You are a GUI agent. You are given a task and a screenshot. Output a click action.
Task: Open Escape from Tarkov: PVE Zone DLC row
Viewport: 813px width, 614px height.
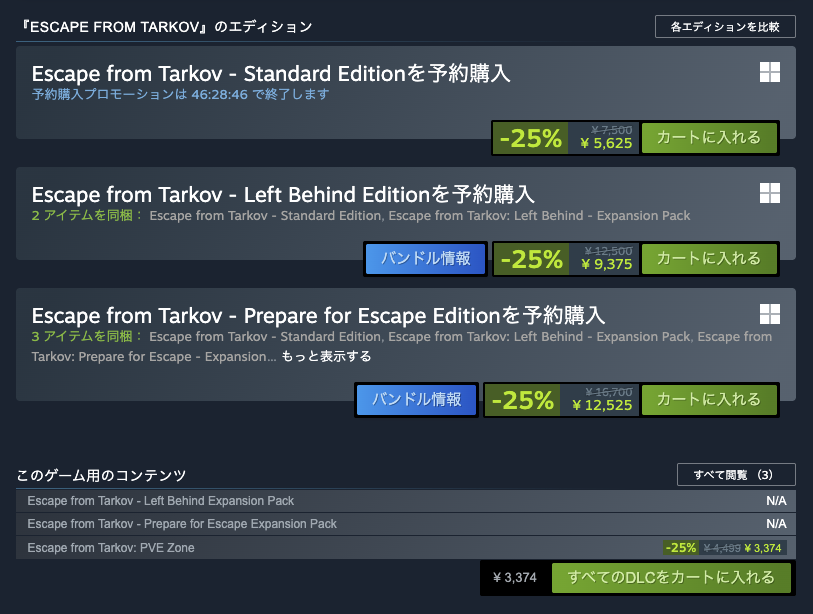[111, 548]
